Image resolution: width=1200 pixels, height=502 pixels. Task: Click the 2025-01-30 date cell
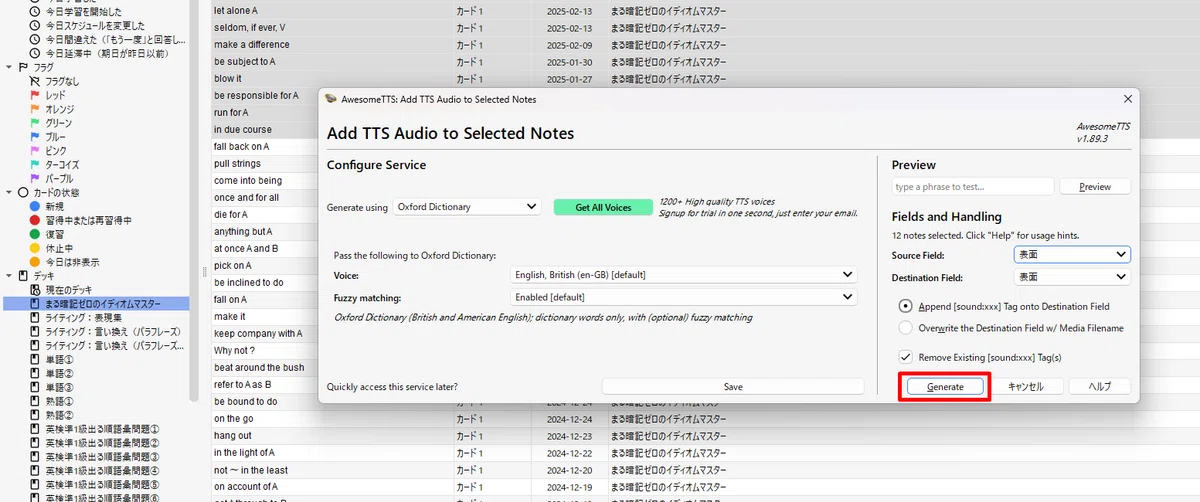pos(570,61)
